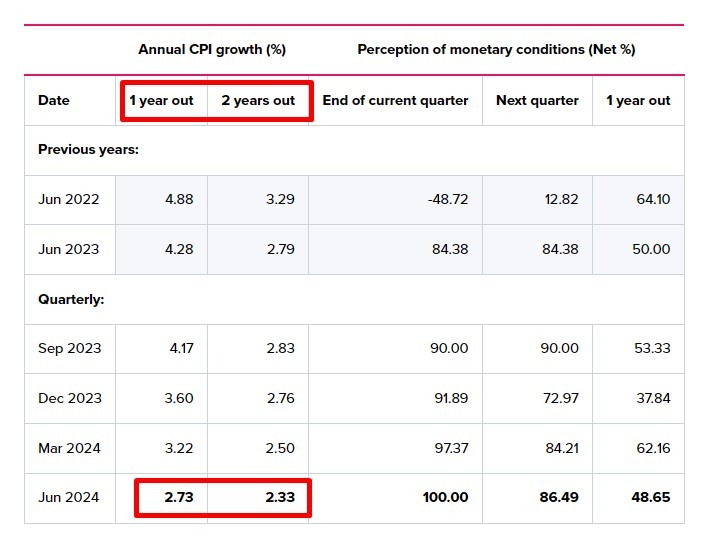Select the Mar 2024 row label
Screen dimensions: 725x546
(70, 448)
